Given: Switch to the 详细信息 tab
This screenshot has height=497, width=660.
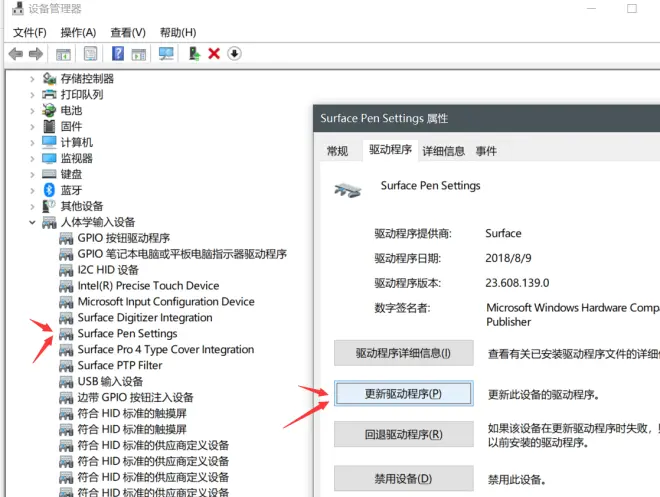Looking at the screenshot, I should (444, 151).
